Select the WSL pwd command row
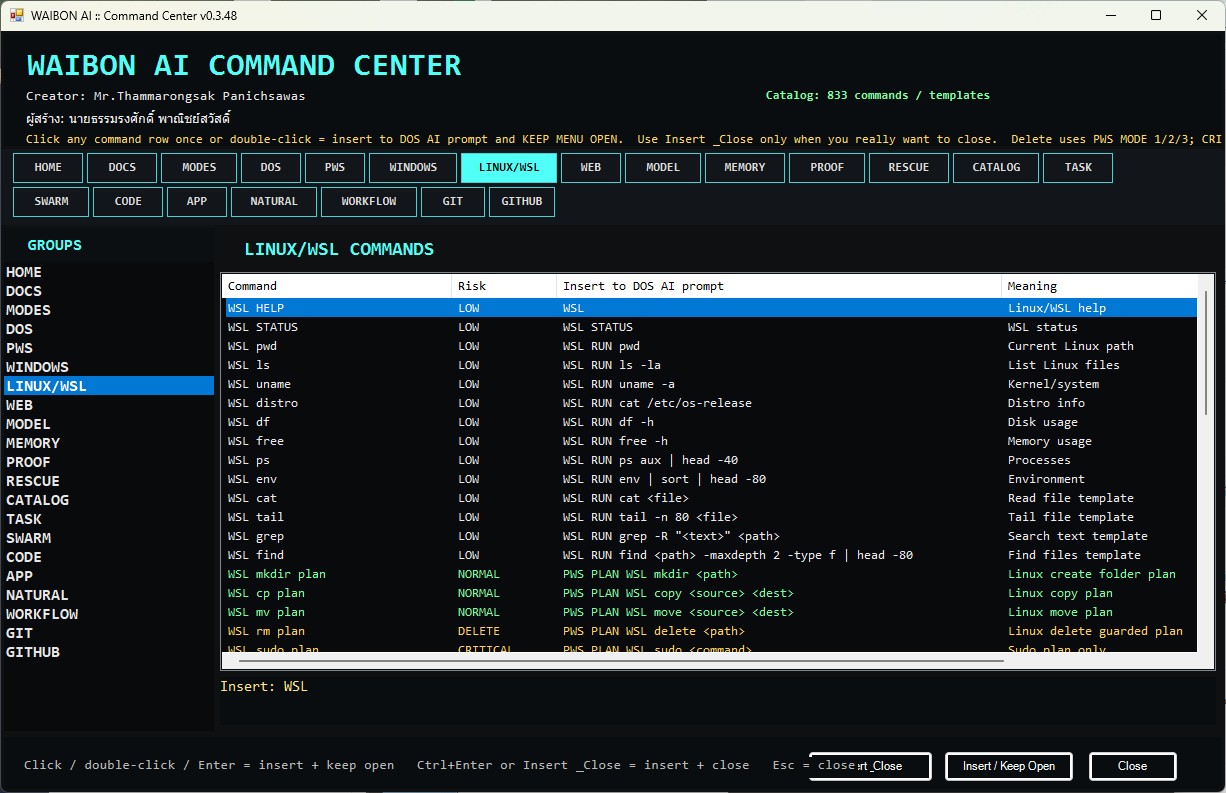The width and height of the screenshot is (1226, 793). point(710,346)
